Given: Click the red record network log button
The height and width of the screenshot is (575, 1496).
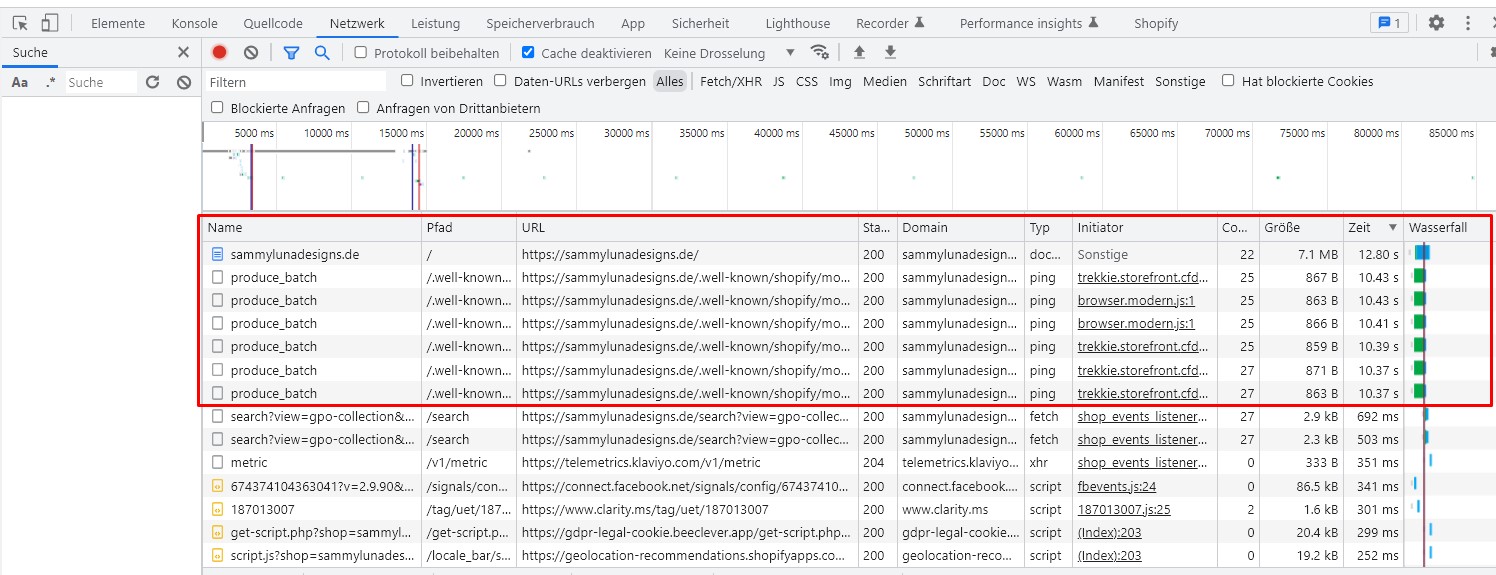Looking at the screenshot, I should point(219,53).
